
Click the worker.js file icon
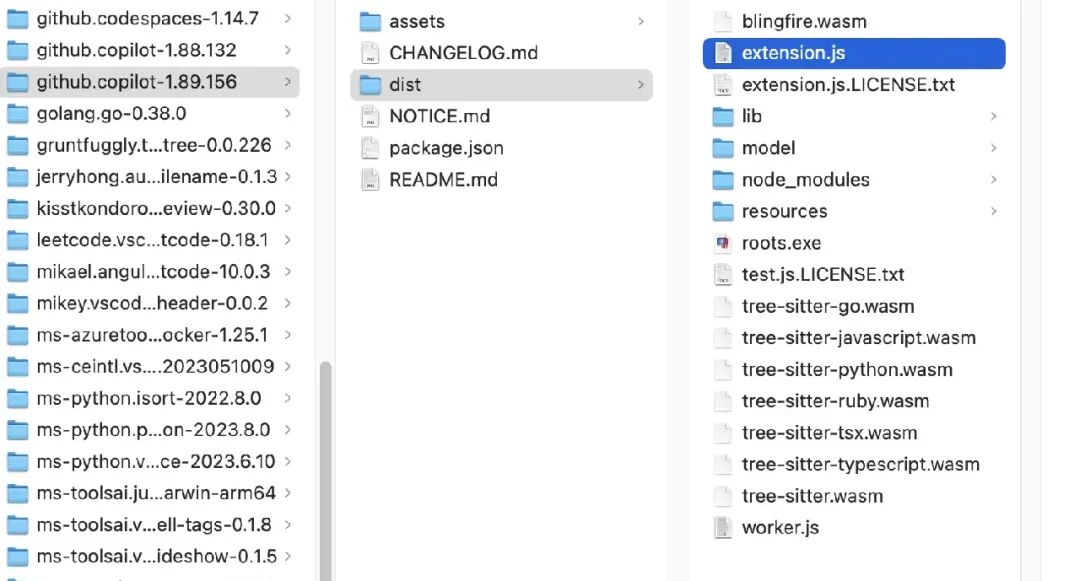(723, 528)
